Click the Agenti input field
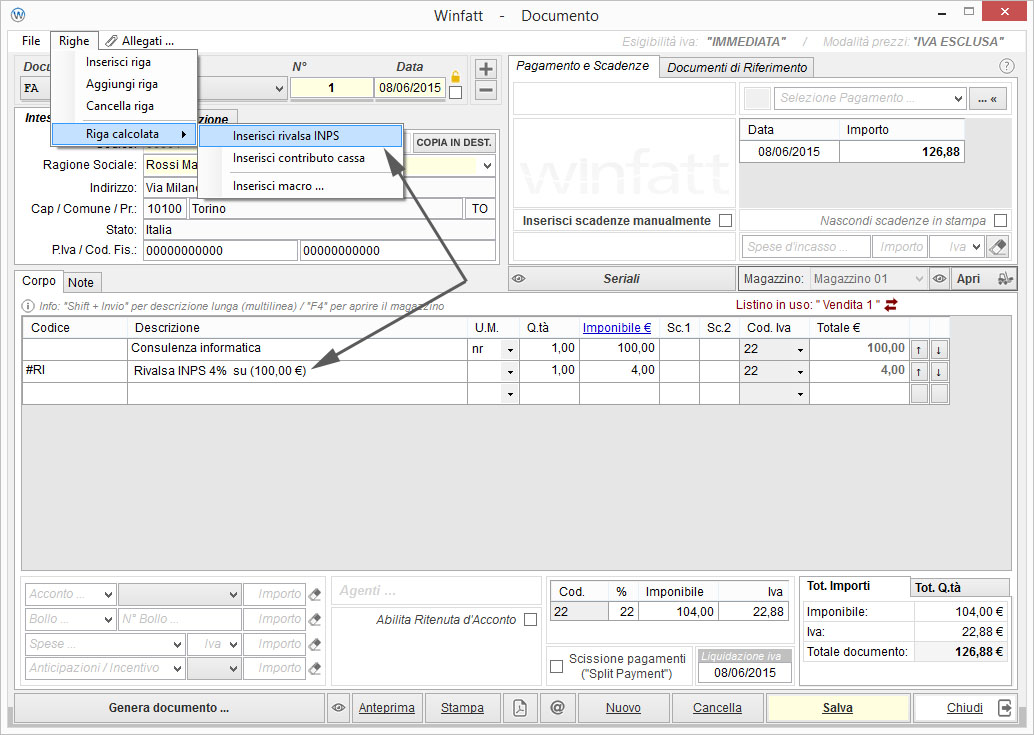Screen dimensions: 1034x735 click(x=437, y=591)
